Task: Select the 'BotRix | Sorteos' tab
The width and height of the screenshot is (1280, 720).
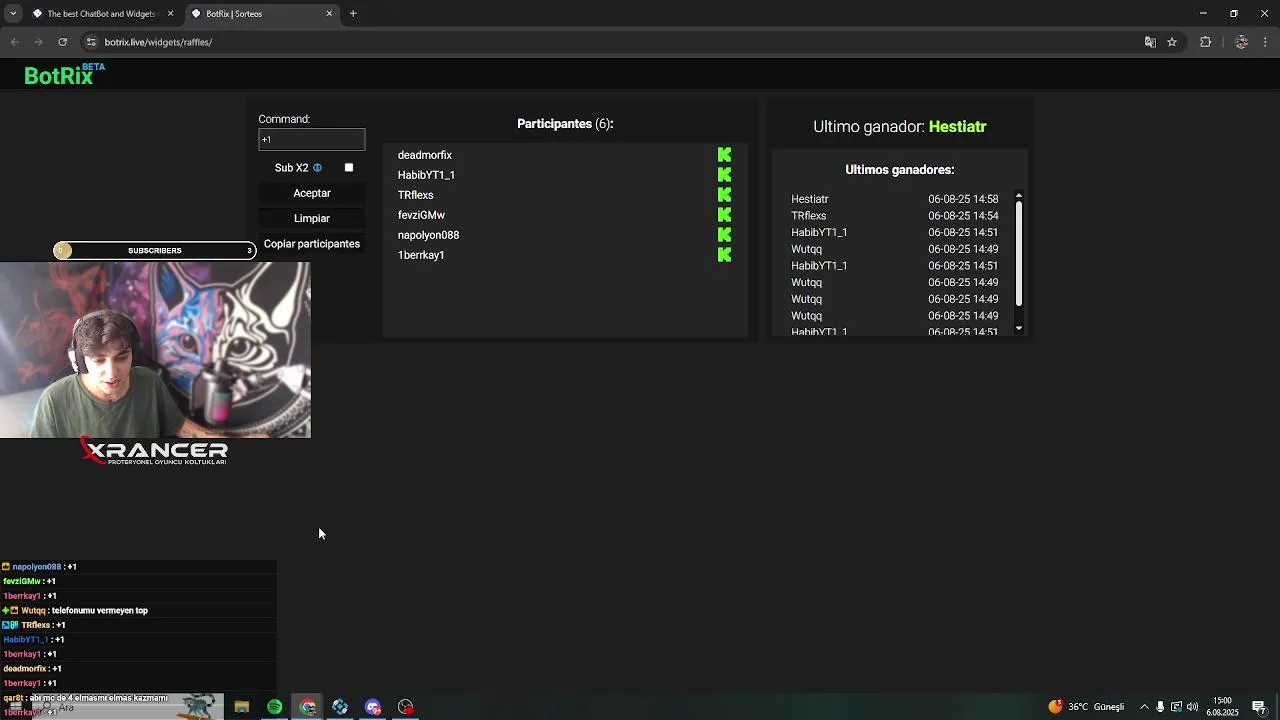Action: click(262, 14)
